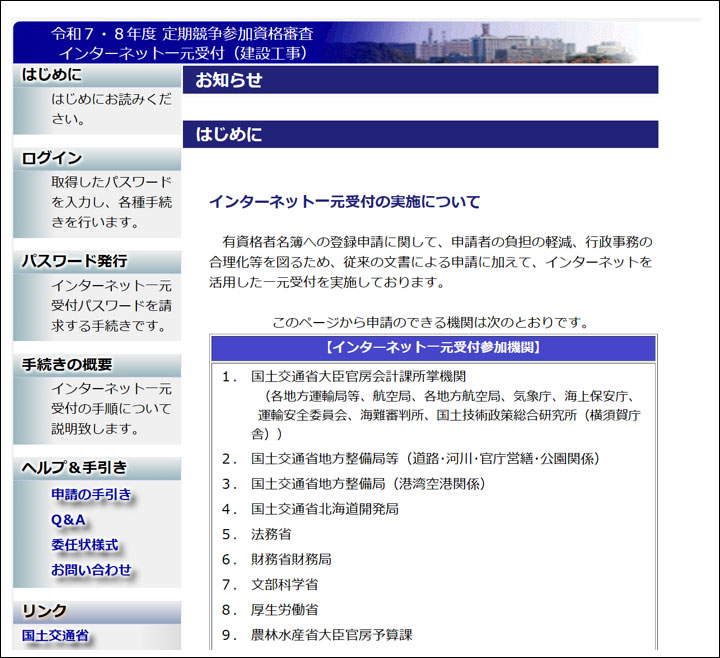Image resolution: width=720 pixels, height=658 pixels.
Task: Click the 【インターネット一元受付参加機関】 table header
Action: (x=433, y=348)
